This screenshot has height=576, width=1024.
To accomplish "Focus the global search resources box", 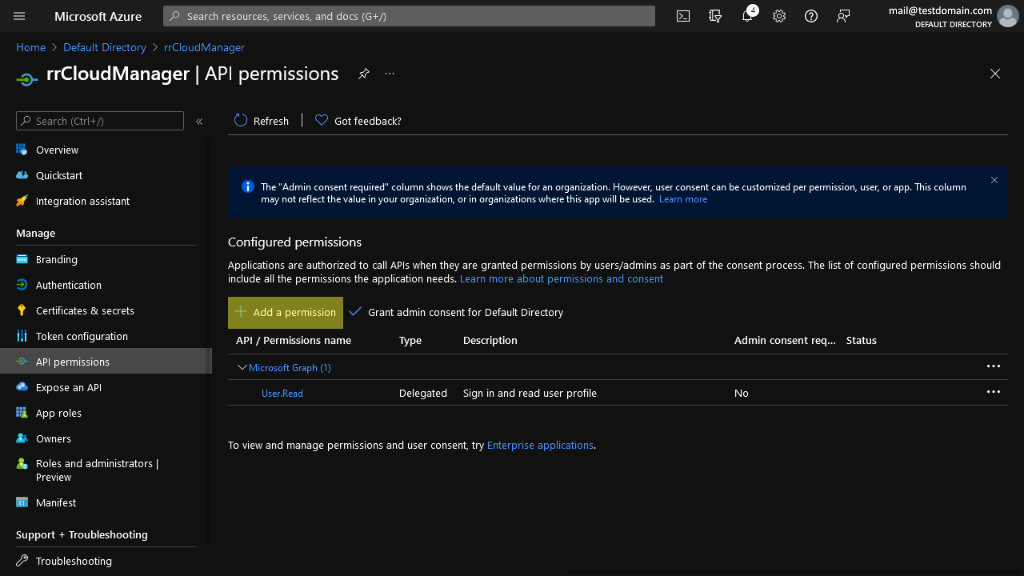I will click(x=409, y=16).
